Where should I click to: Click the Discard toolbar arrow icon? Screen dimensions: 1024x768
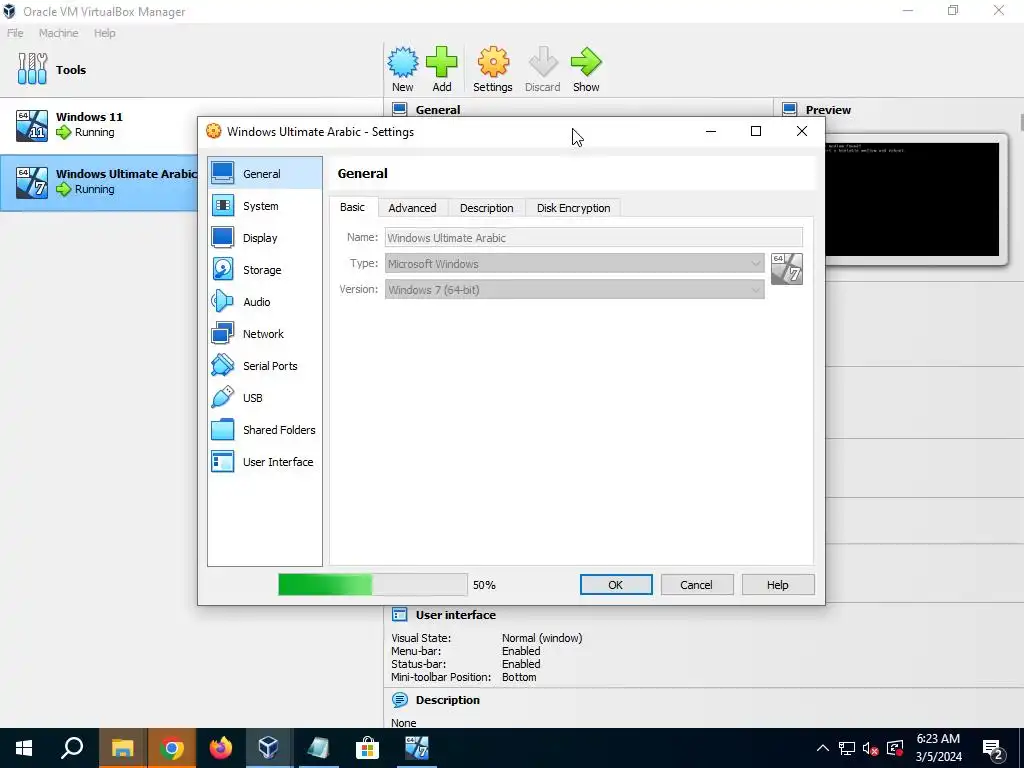tap(543, 62)
